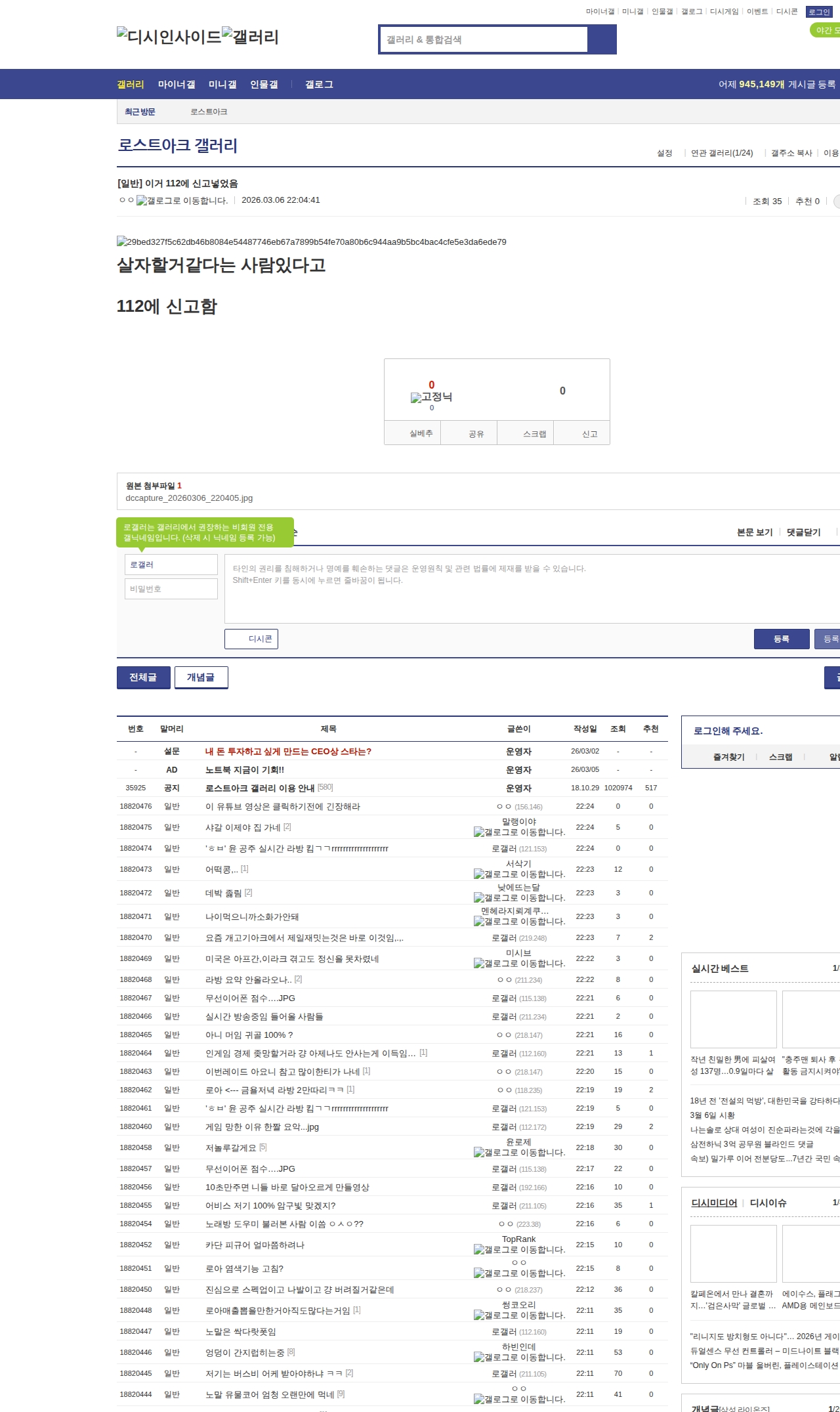Screen dimensions: 840x1412
Task: Expand the 연관 갤러리(1/24) list
Action: (721, 153)
